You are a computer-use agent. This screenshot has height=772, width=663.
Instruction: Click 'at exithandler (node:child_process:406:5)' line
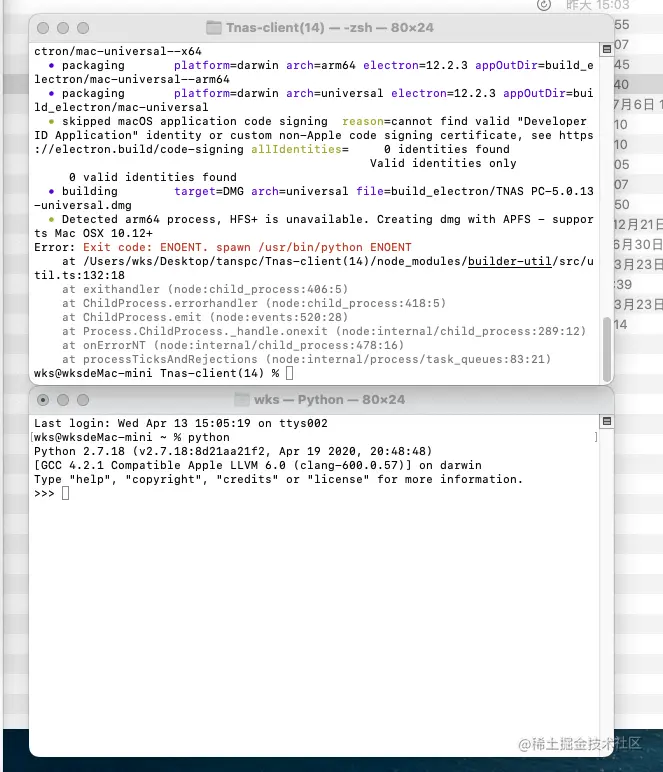pyautogui.click(x=205, y=289)
